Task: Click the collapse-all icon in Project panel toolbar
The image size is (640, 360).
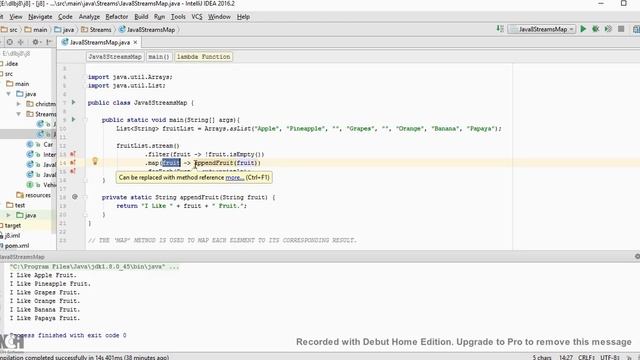Action: tap(20, 42)
